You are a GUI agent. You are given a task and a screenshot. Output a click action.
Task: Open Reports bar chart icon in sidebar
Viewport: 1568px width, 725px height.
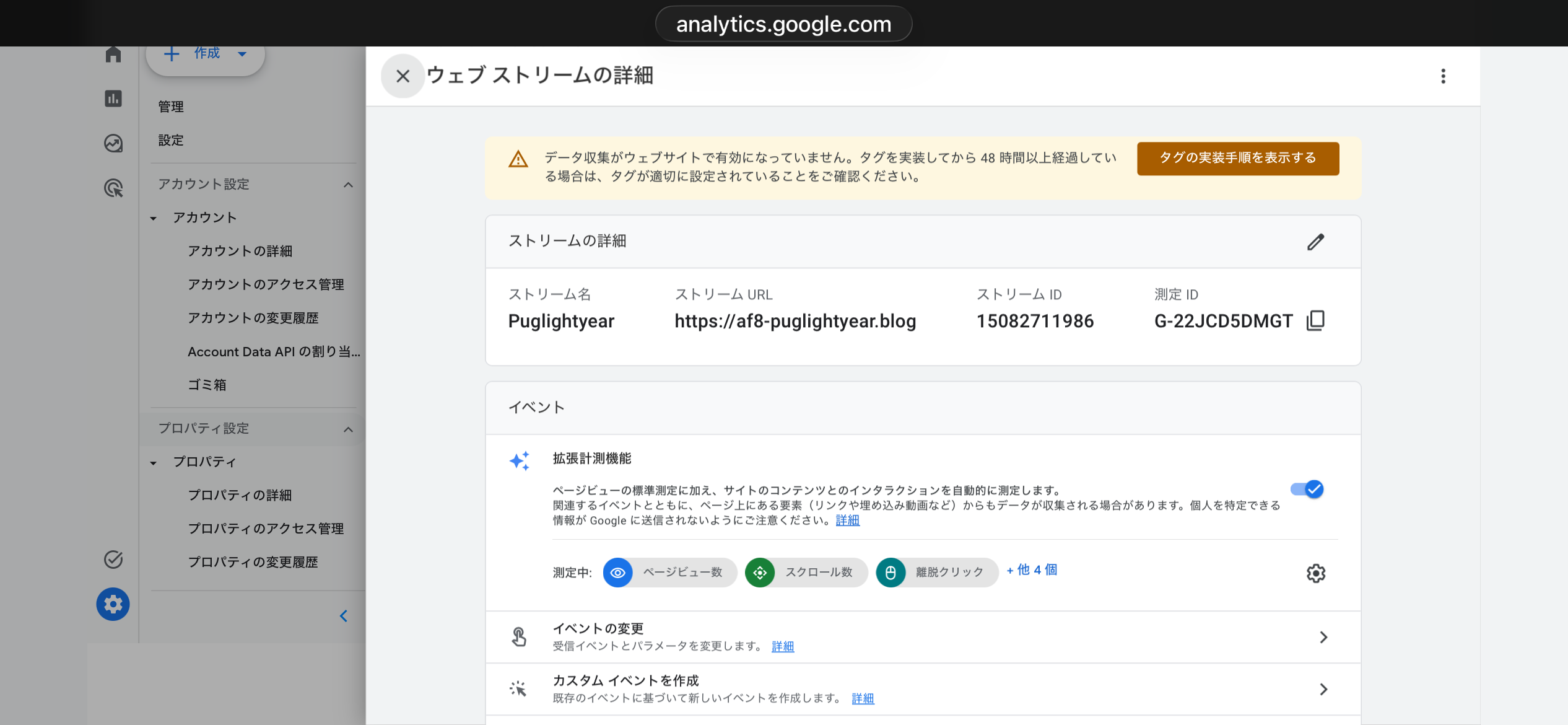click(x=113, y=99)
